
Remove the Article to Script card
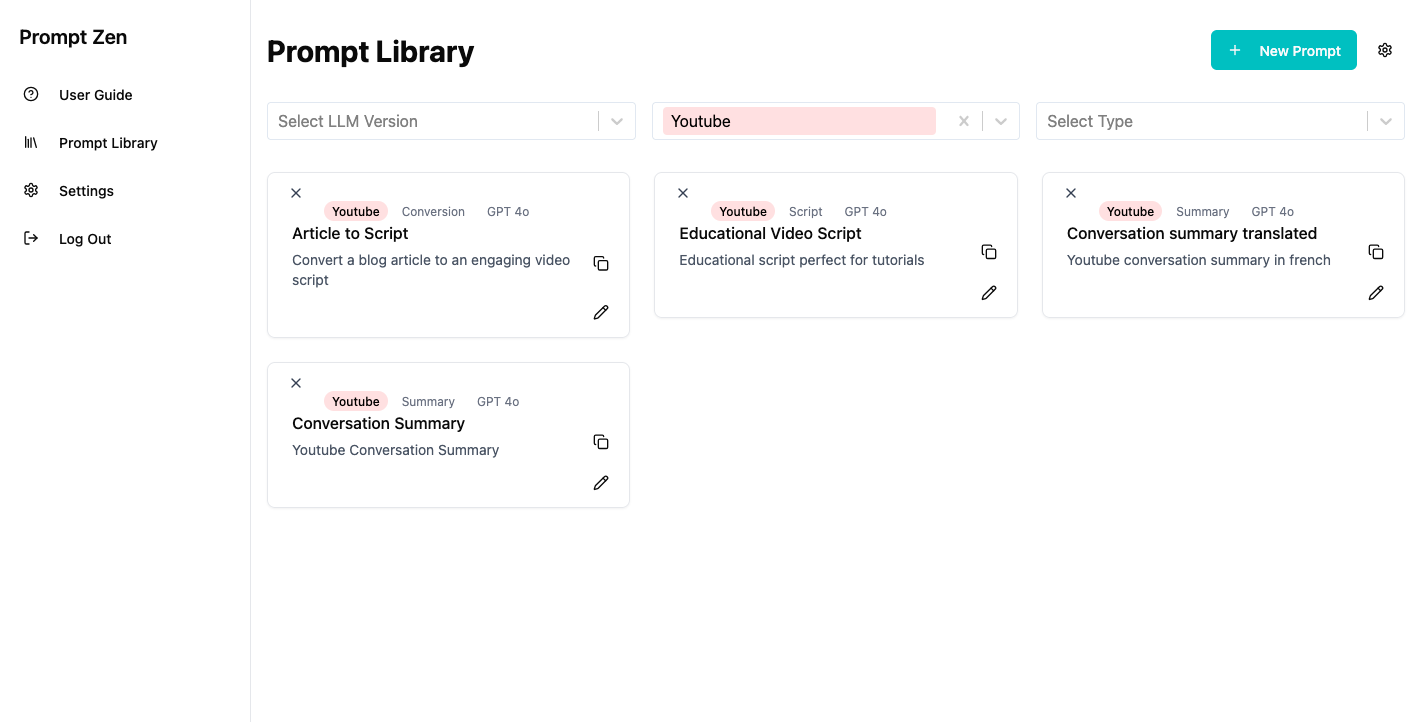click(296, 193)
